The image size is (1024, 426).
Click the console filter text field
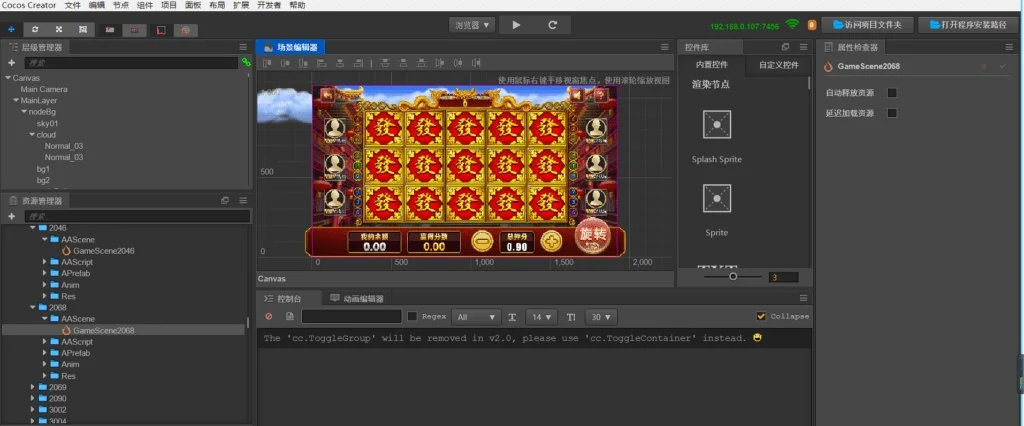351,316
